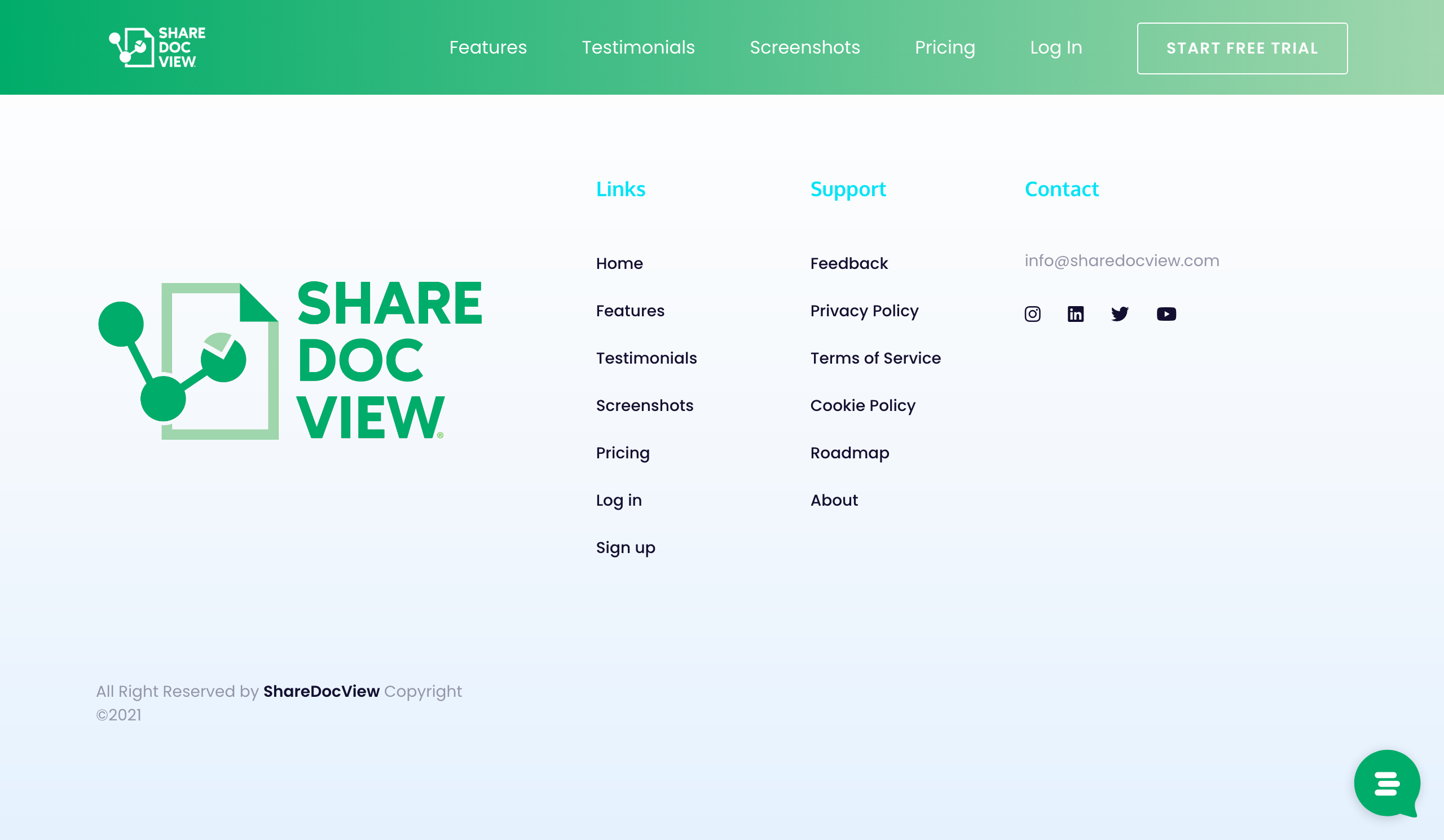Open the YouTube social icon

point(1166,314)
